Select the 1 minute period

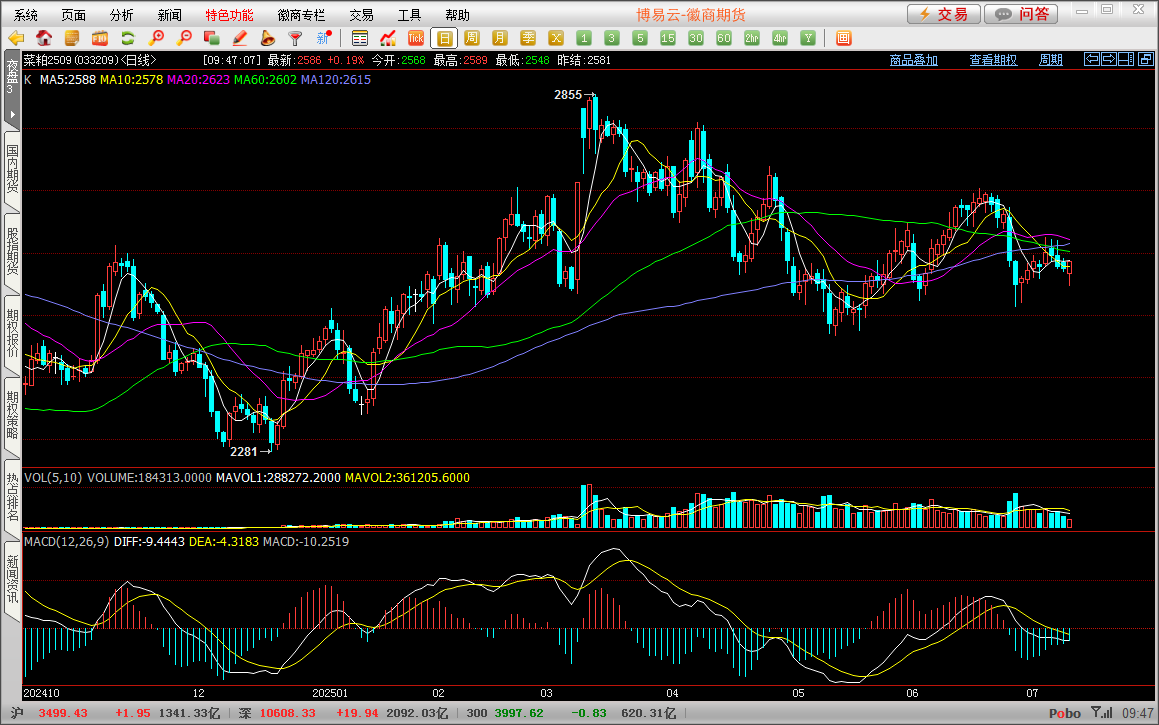tap(584, 38)
